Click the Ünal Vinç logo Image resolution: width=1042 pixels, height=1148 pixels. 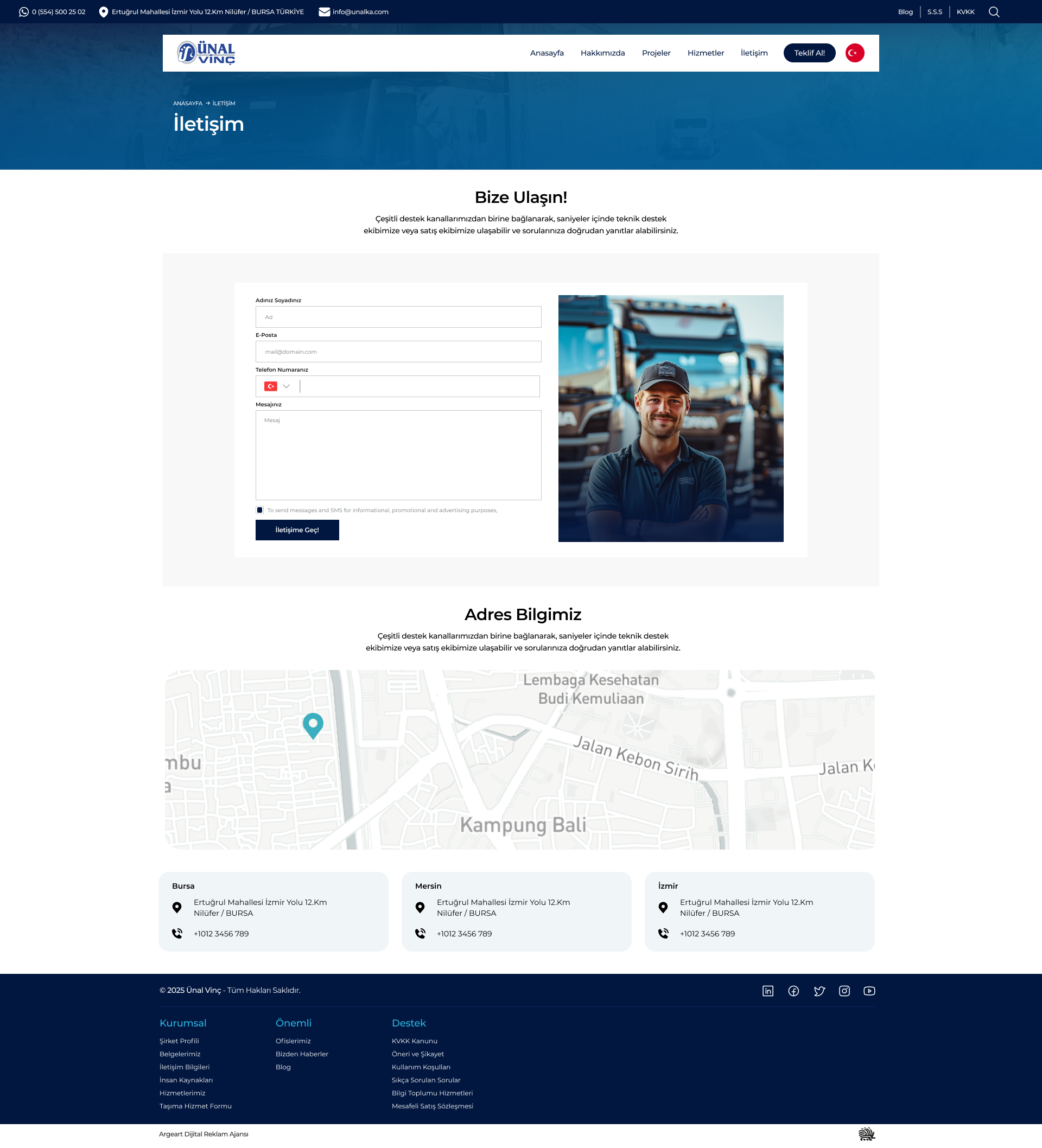[206, 53]
